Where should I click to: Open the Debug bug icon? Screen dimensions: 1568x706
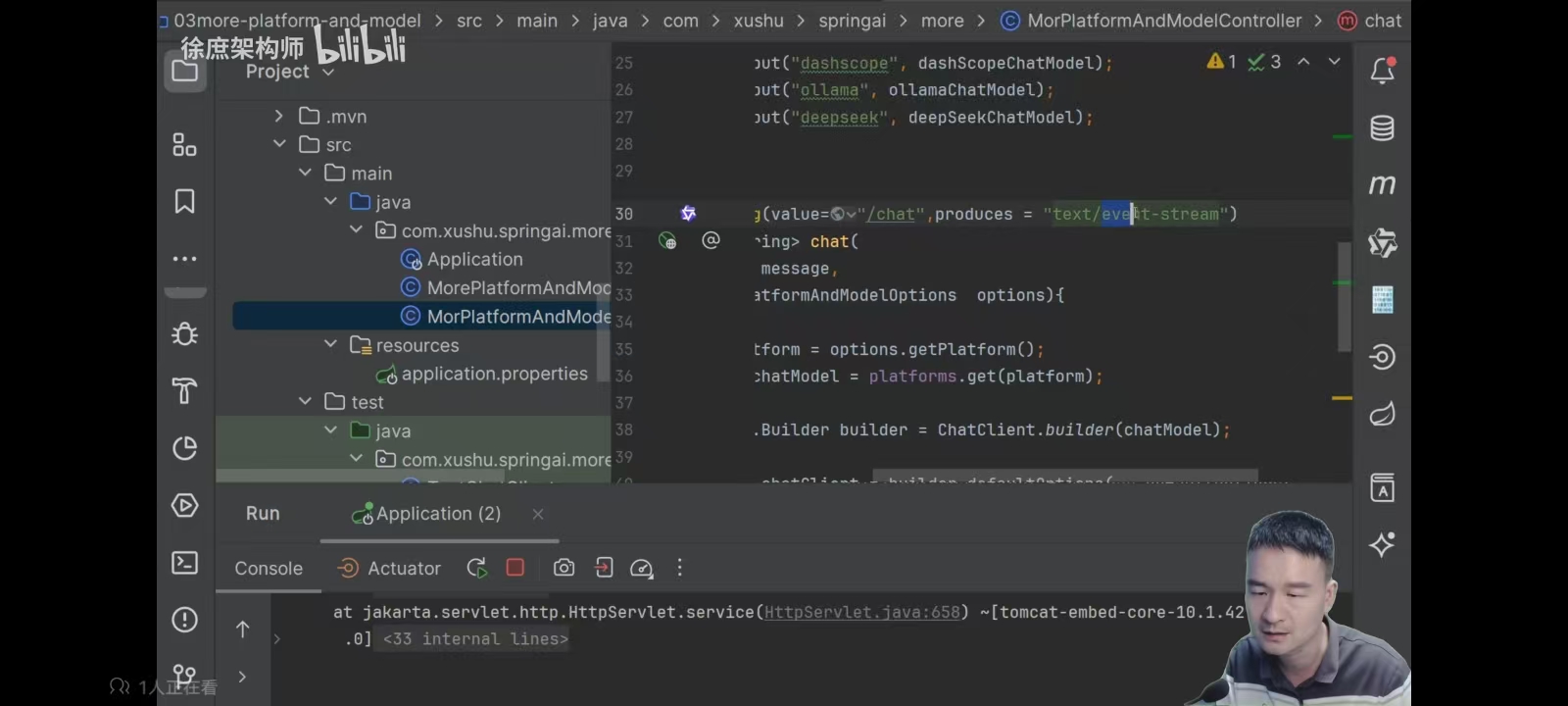click(184, 334)
